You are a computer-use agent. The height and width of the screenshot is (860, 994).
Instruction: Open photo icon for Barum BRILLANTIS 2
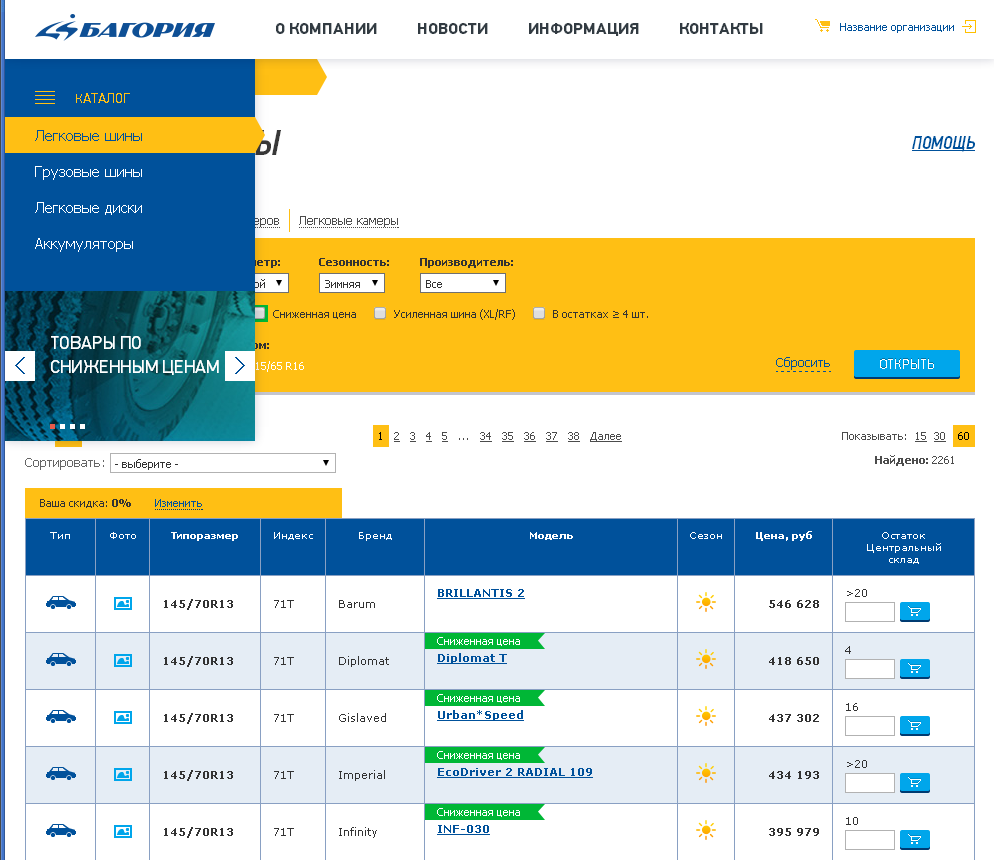click(122, 603)
